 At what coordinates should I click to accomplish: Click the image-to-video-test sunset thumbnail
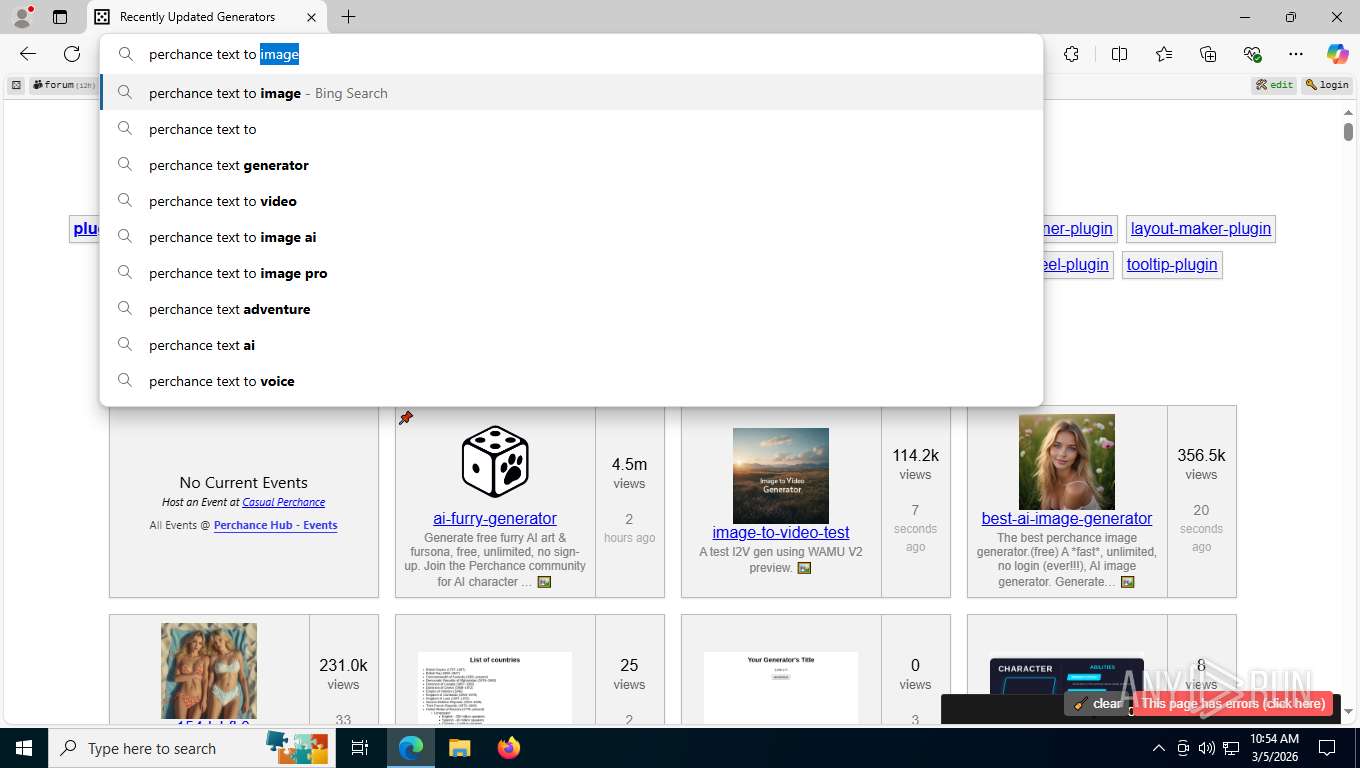(x=781, y=476)
